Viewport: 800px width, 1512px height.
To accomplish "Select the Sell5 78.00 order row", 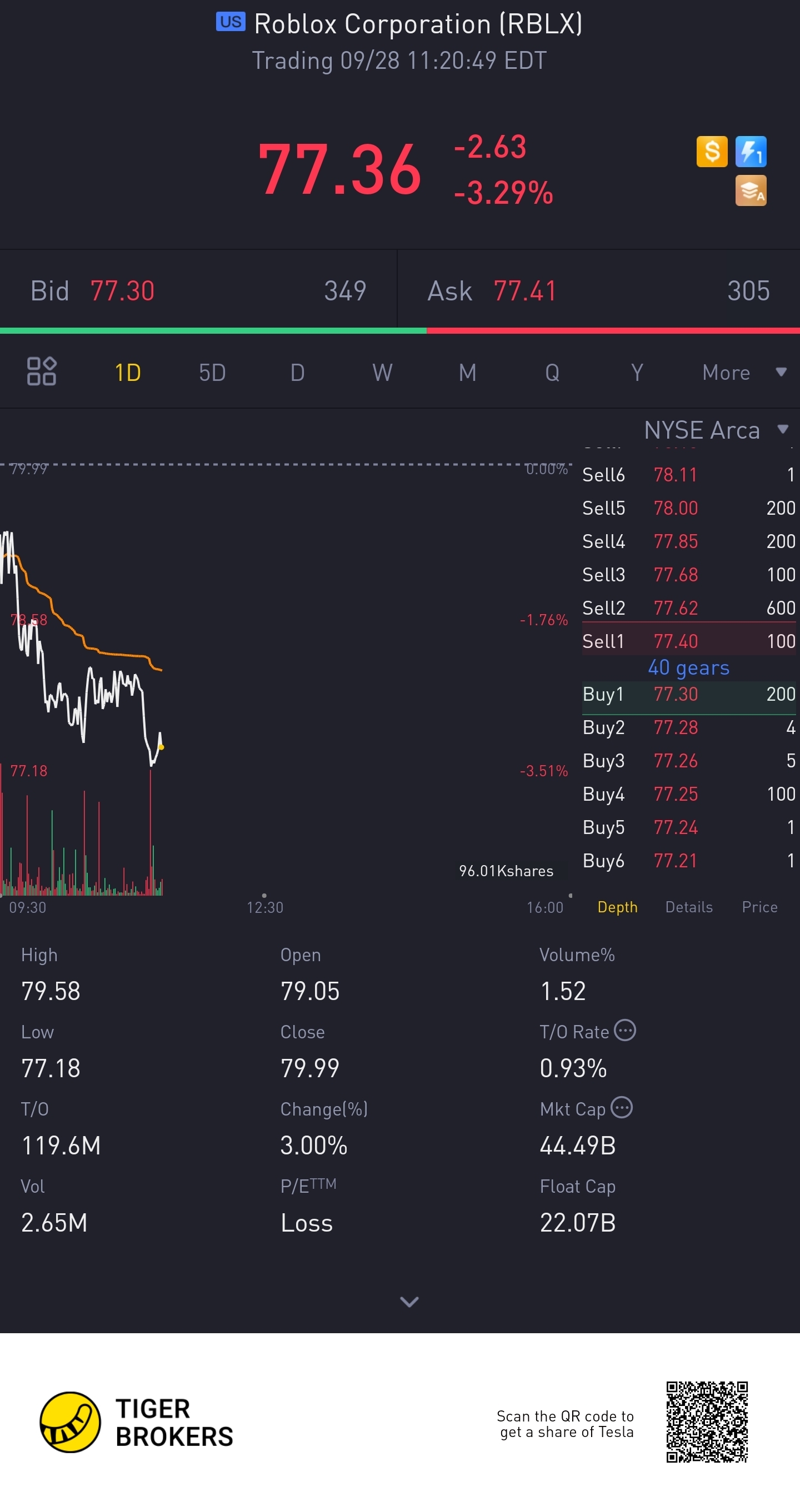I will (689, 508).
